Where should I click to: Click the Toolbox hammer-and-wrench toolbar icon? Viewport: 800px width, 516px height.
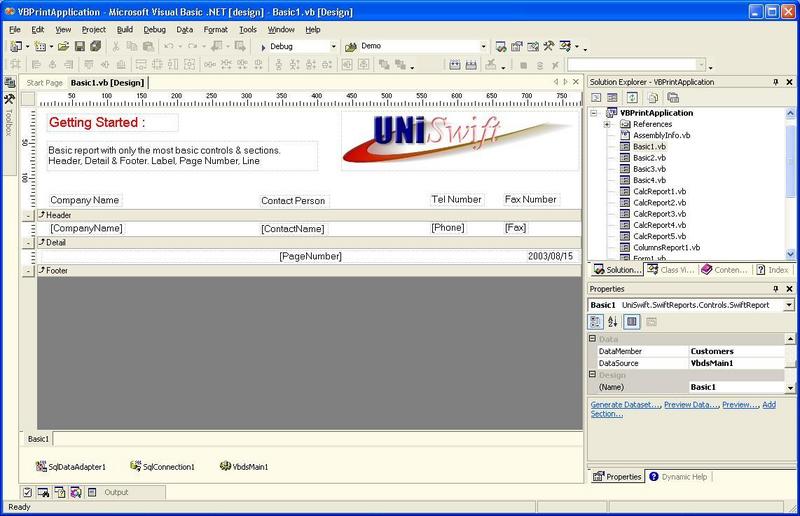coord(548,46)
